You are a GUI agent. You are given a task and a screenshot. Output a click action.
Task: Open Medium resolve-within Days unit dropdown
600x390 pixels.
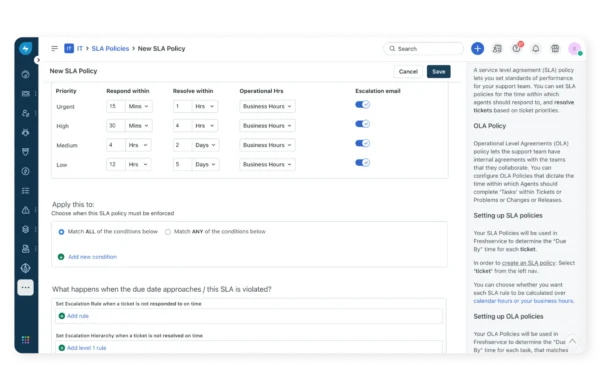[205, 145]
